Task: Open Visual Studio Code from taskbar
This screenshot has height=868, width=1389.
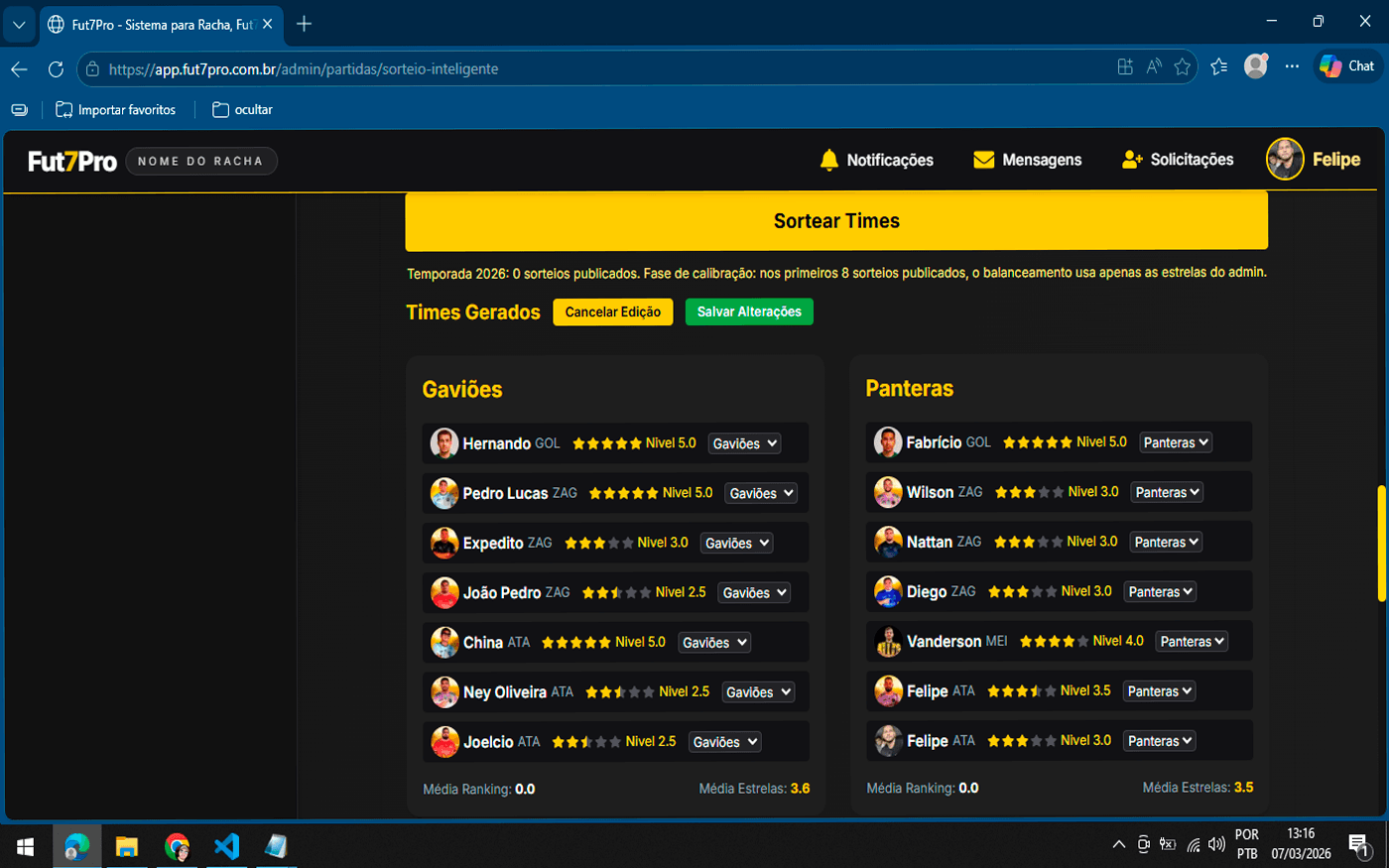Action: [226, 846]
